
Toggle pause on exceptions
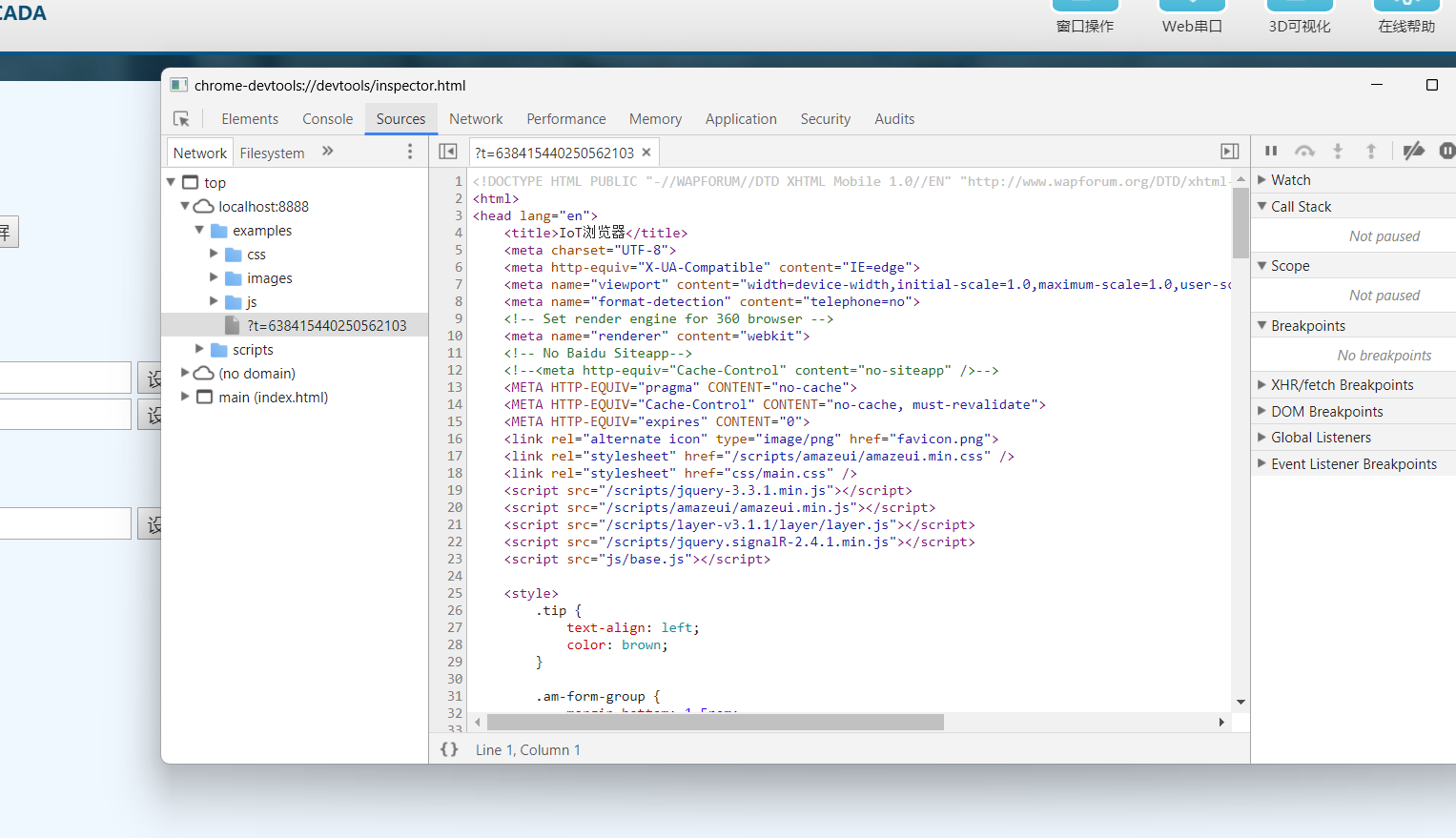[1447, 151]
